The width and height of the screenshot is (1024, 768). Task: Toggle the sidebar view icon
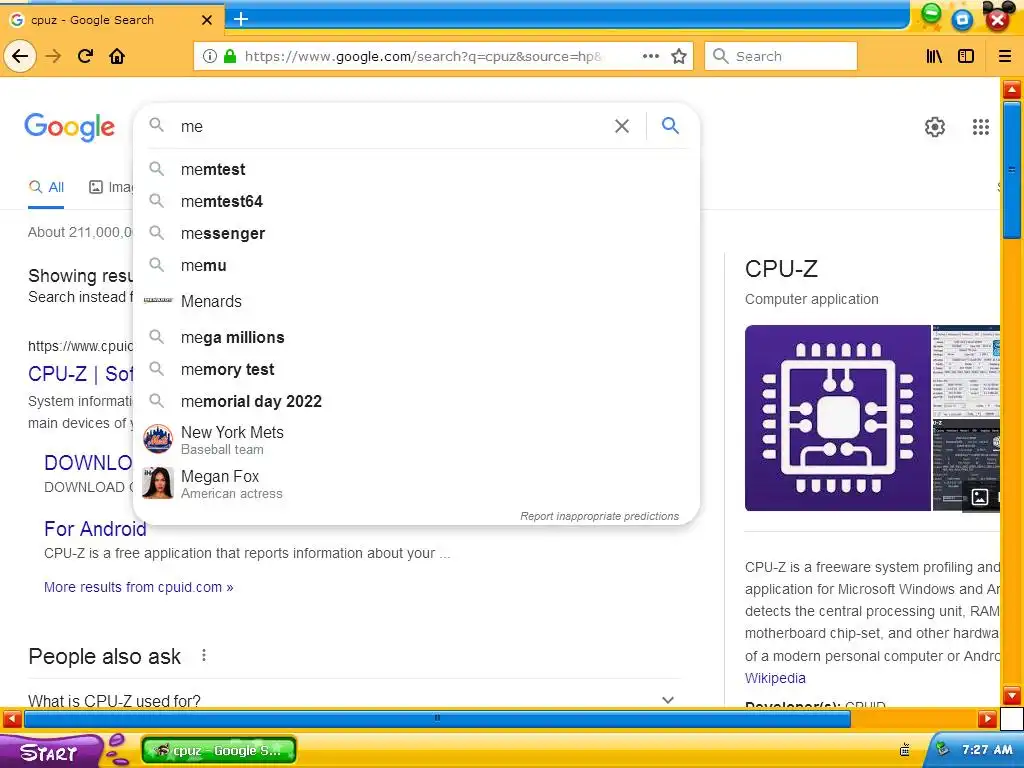point(966,56)
